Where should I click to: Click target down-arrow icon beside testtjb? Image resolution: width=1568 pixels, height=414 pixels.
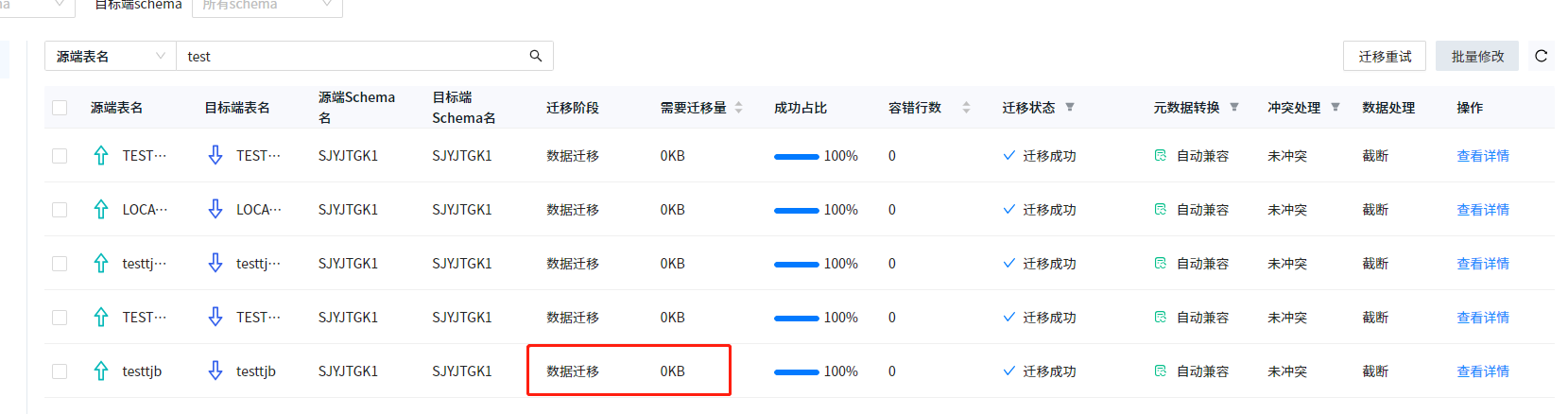point(215,371)
